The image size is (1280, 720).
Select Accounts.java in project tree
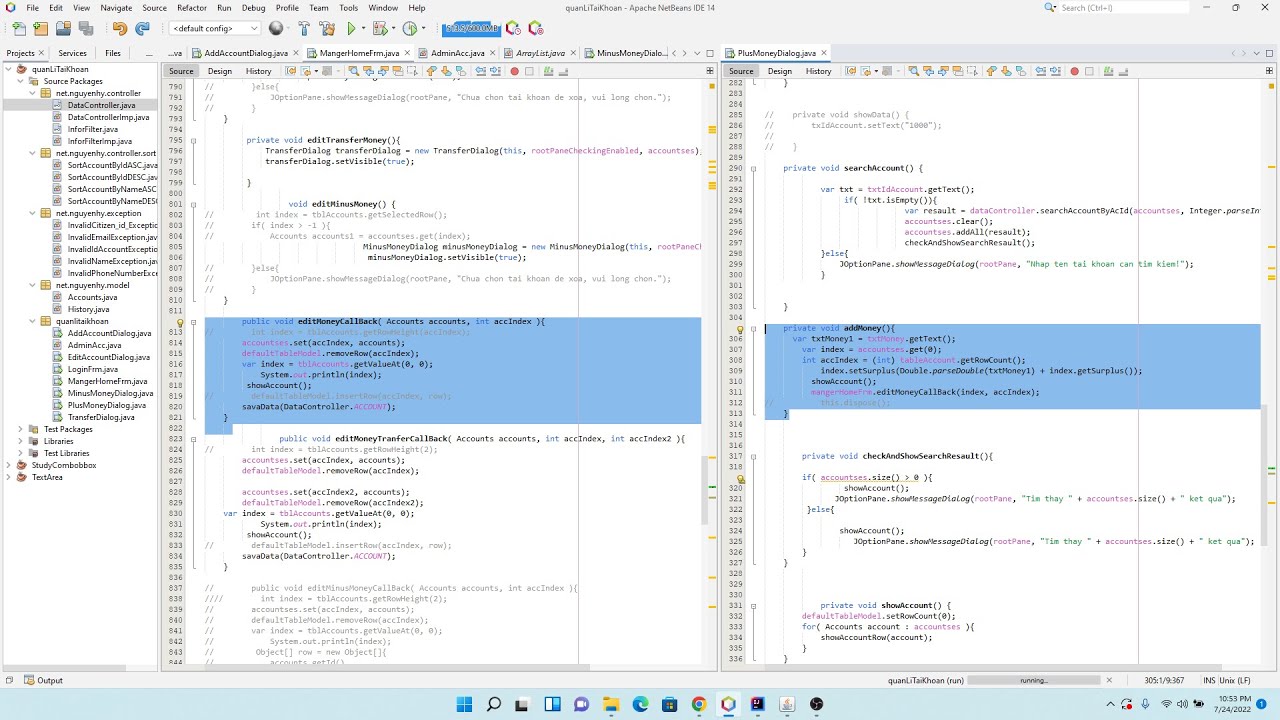click(x=92, y=297)
